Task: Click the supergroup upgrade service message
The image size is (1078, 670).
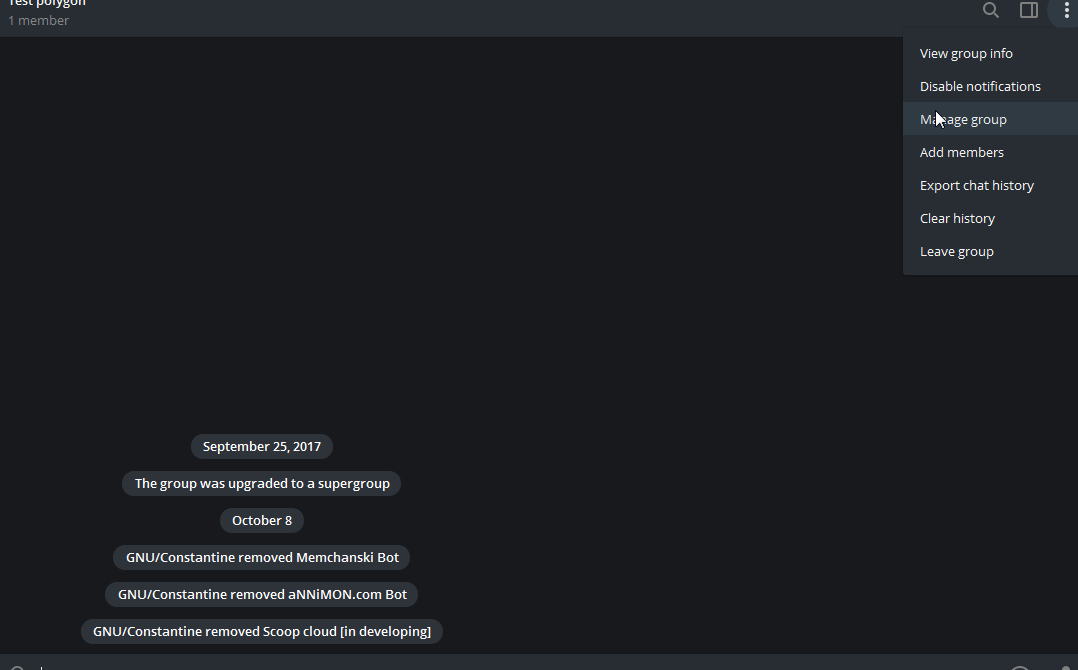Action: click(x=261, y=483)
